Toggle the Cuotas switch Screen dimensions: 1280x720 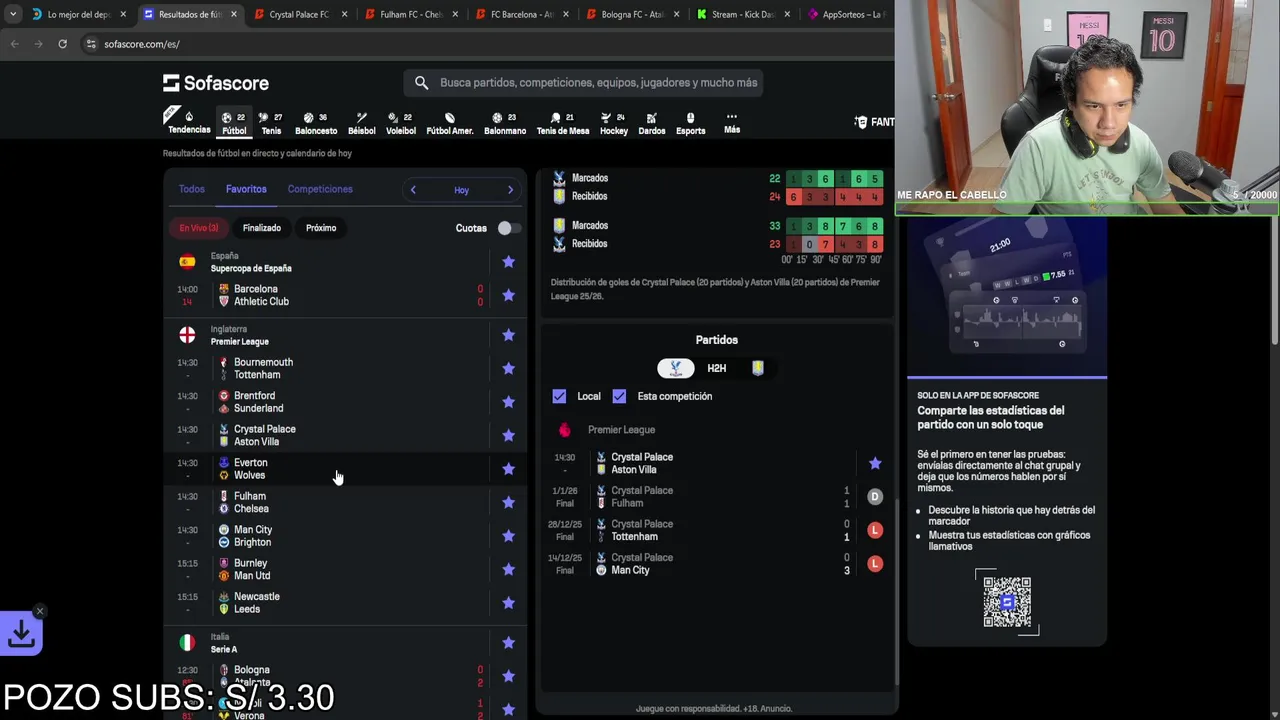(x=508, y=228)
